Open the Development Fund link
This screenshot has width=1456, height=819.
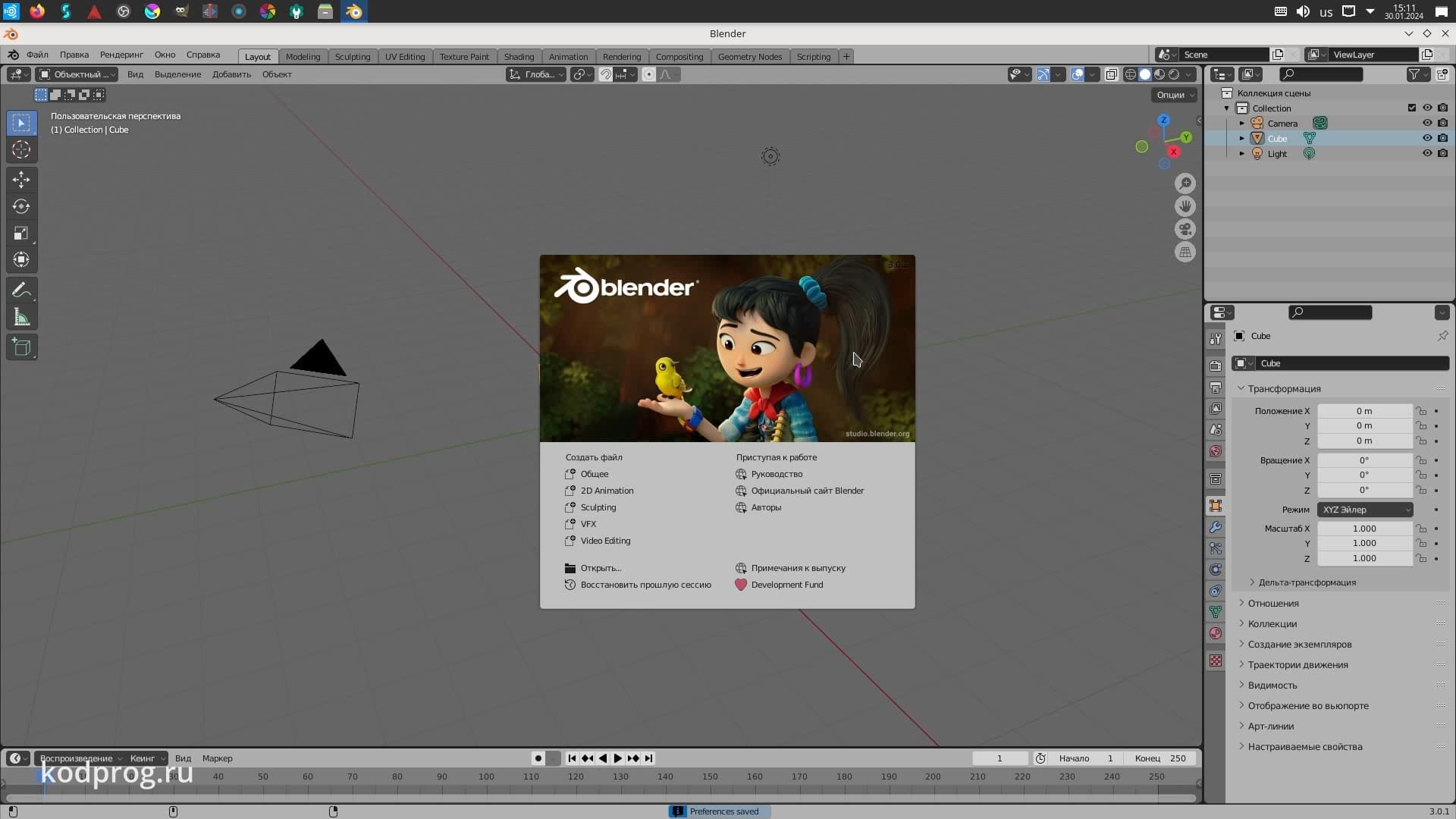(786, 585)
